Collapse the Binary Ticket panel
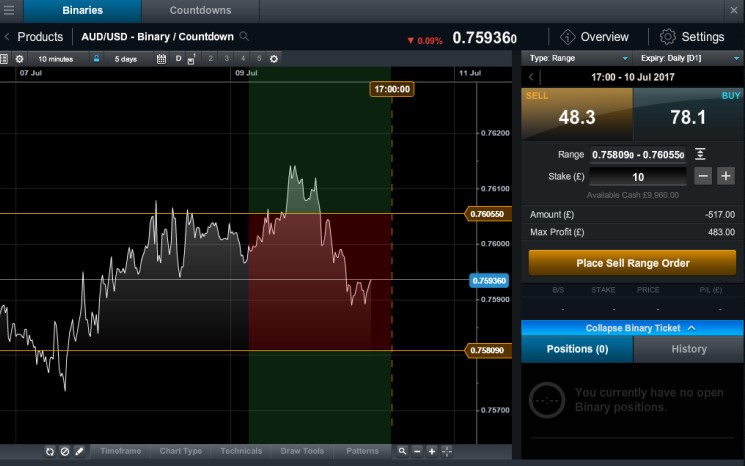The height and width of the screenshot is (466, 745). tap(632, 328)
